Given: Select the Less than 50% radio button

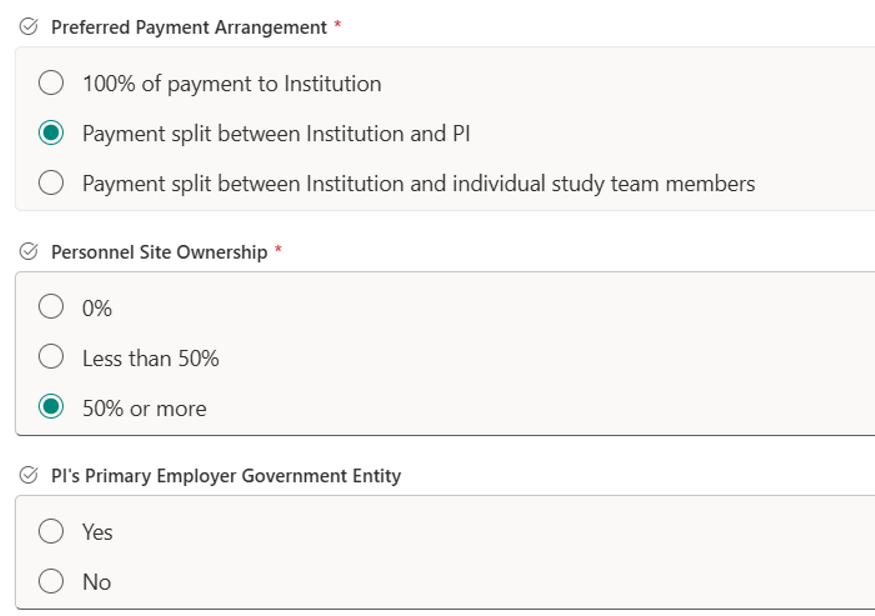Looking at the screenshot, I should coord(51,356).
